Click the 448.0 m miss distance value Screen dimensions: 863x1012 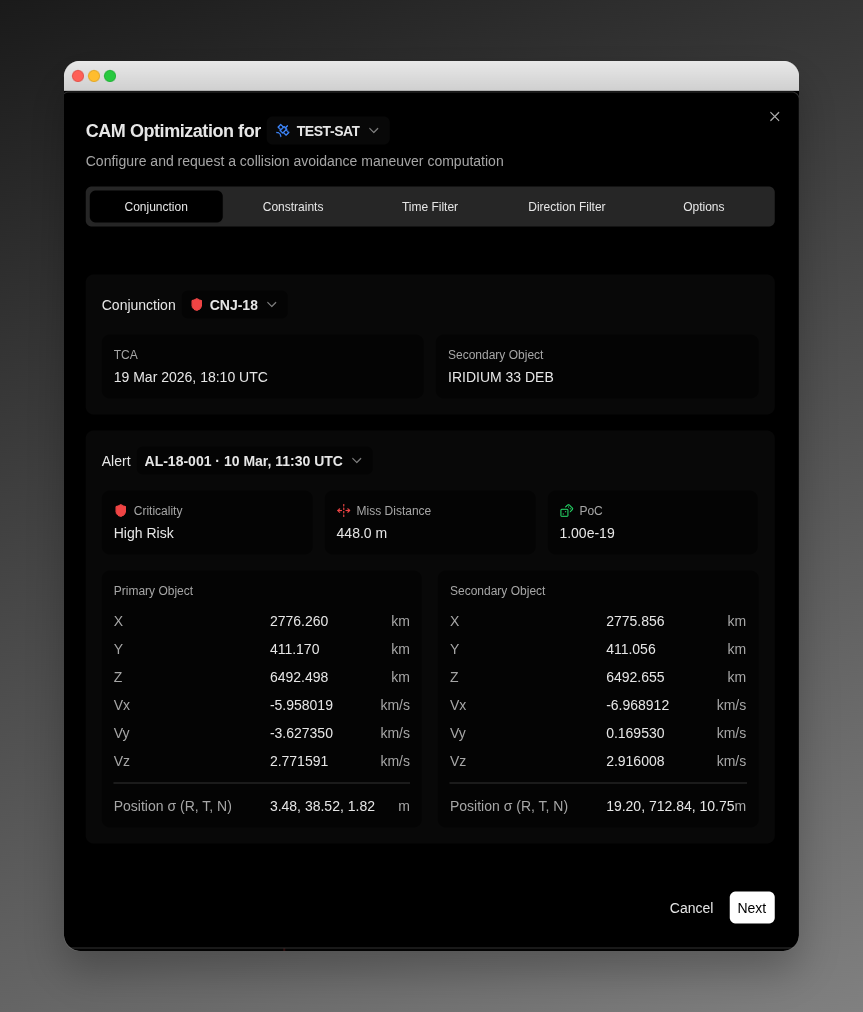point(361,533)
